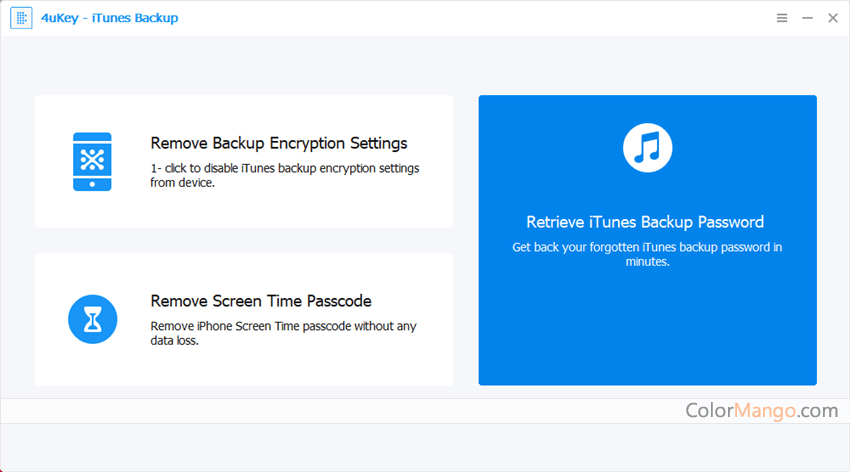Open the hamburger menu in title bar

pos(782,18)
